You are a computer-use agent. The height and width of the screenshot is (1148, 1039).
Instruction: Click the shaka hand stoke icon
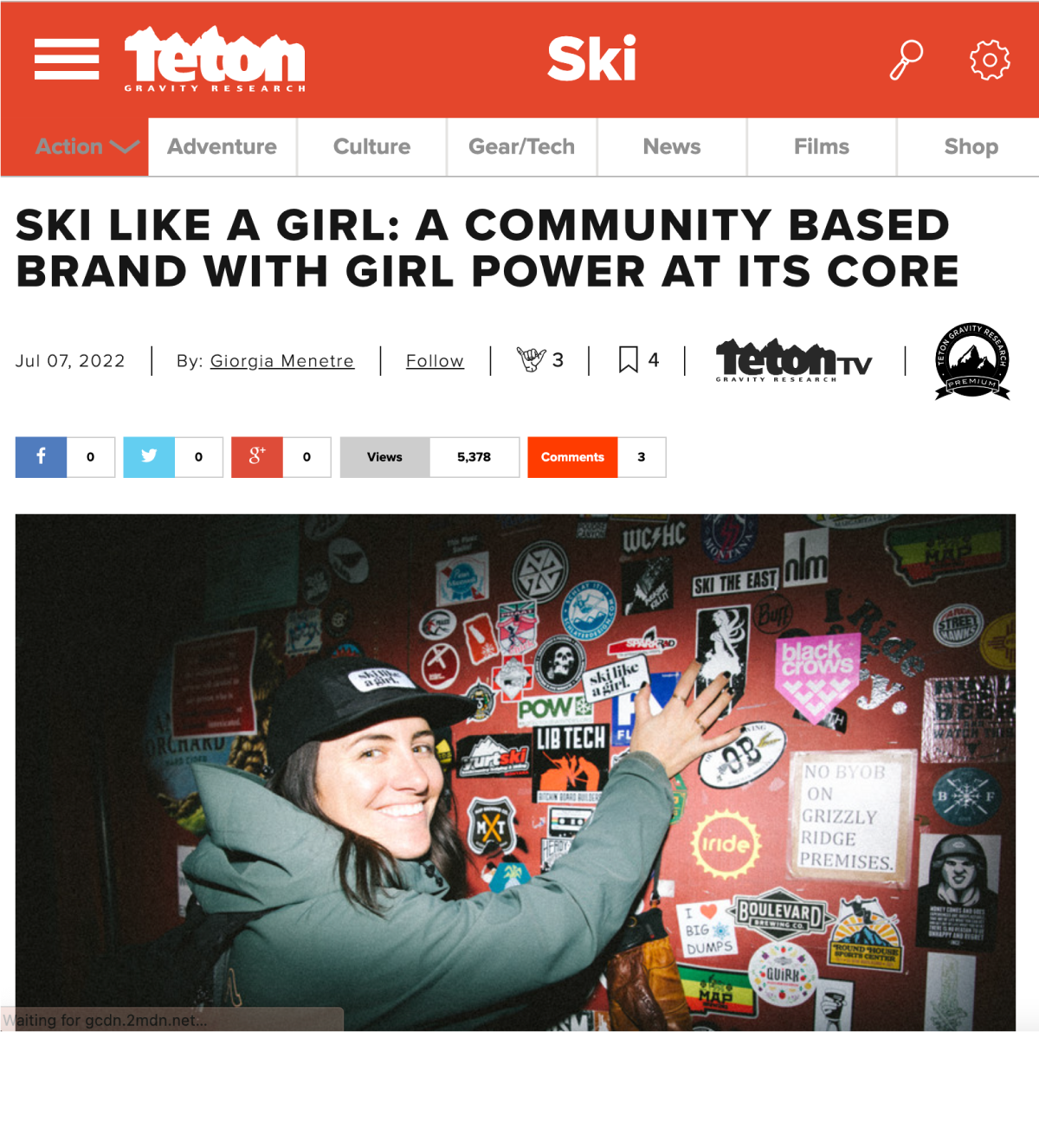(531, 359)
